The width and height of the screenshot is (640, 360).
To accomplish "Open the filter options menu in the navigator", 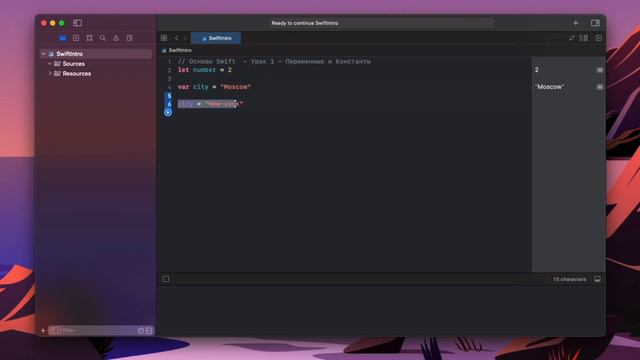I will [x=56, y=331].
